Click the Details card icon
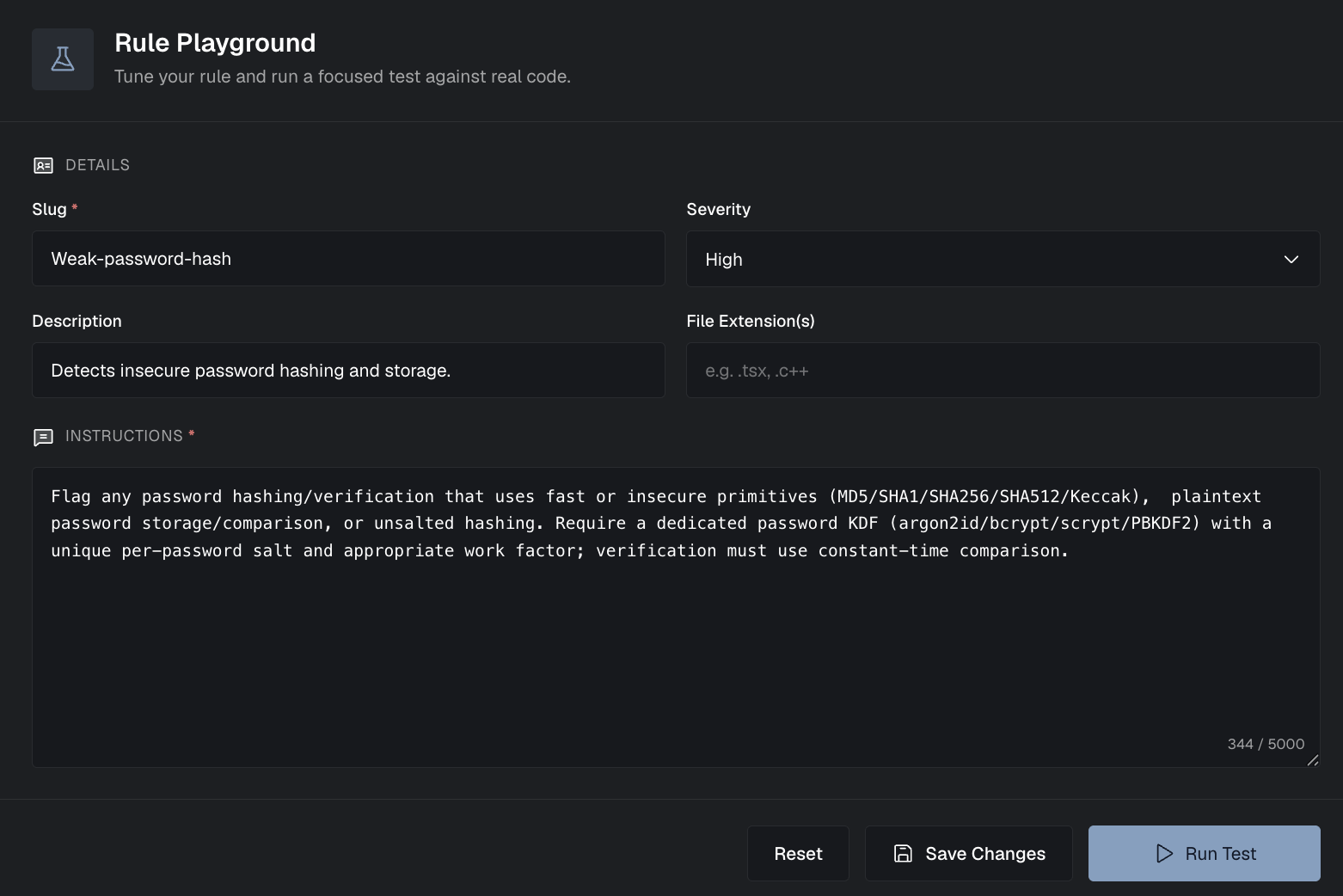This screenshot has width=1343, height=896. [43, 165]
